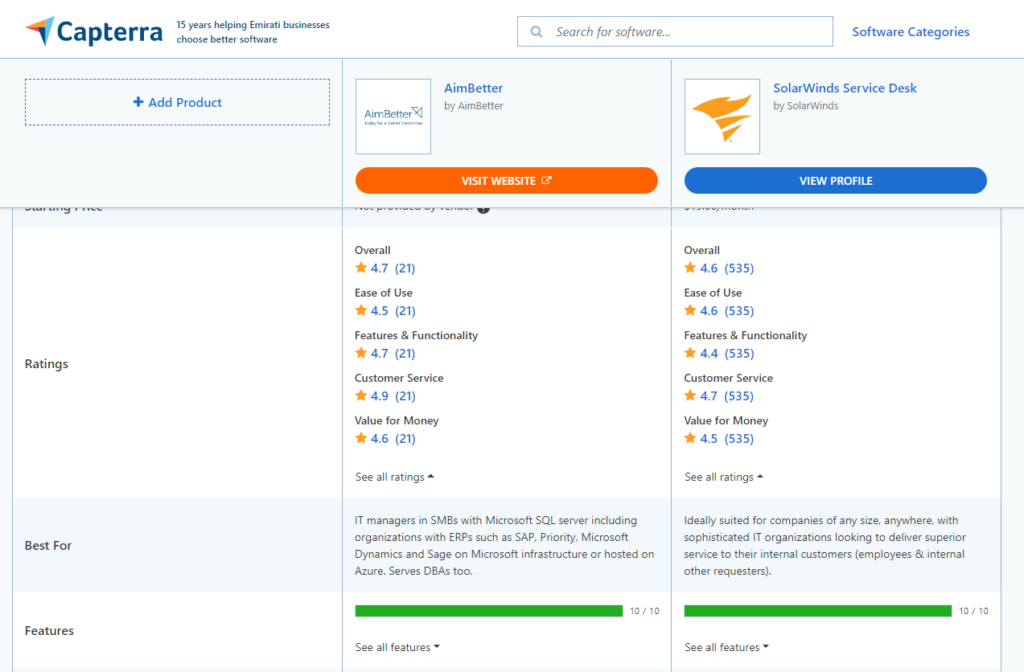1024x672 pixels.
Task: Click the plus icon in Add Product
Action: point(138,102)
